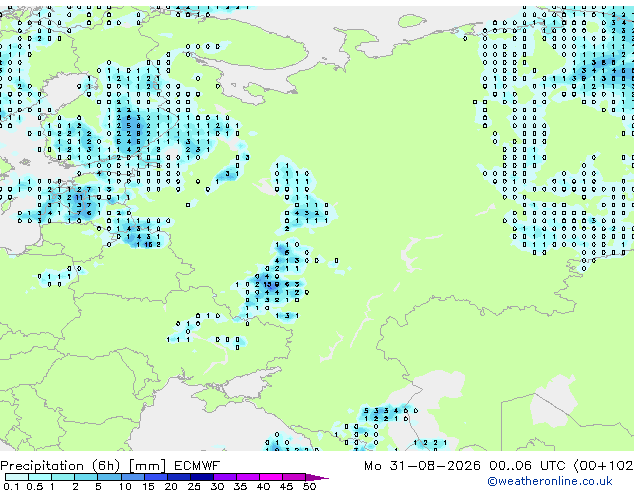Click the legend value label '35'
This screenshot has height=490, width=634.
click(240, 486)
